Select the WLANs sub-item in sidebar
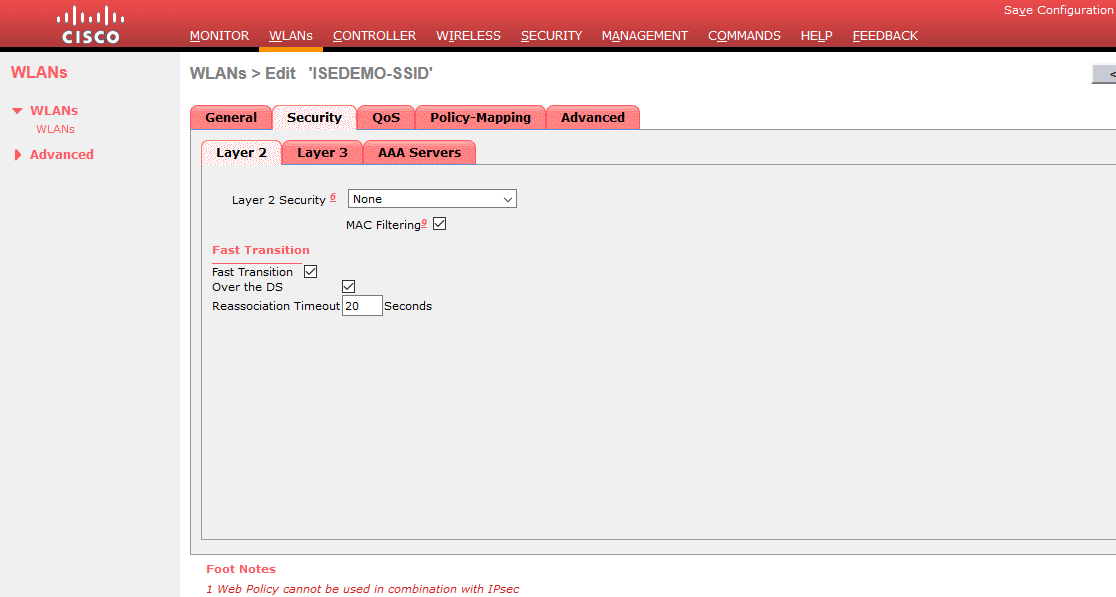 (56, 129)
